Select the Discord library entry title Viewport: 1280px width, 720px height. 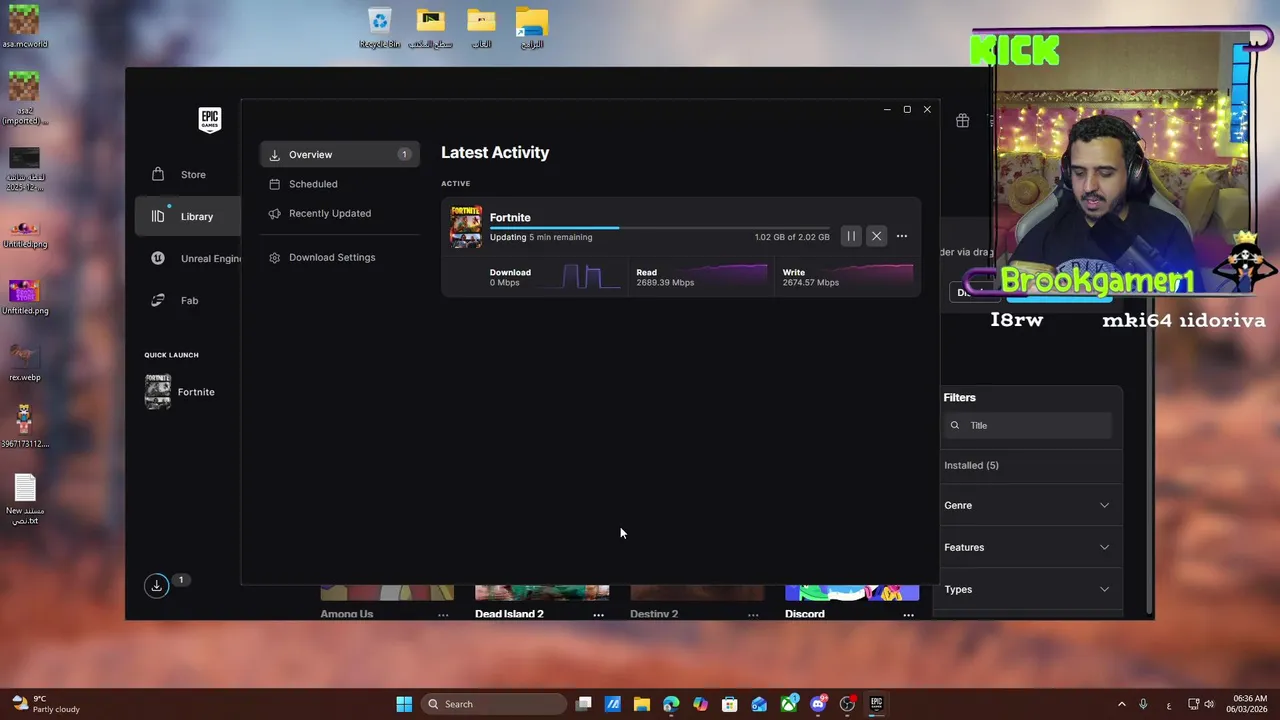pyautogui.click(x=805, y=614)
